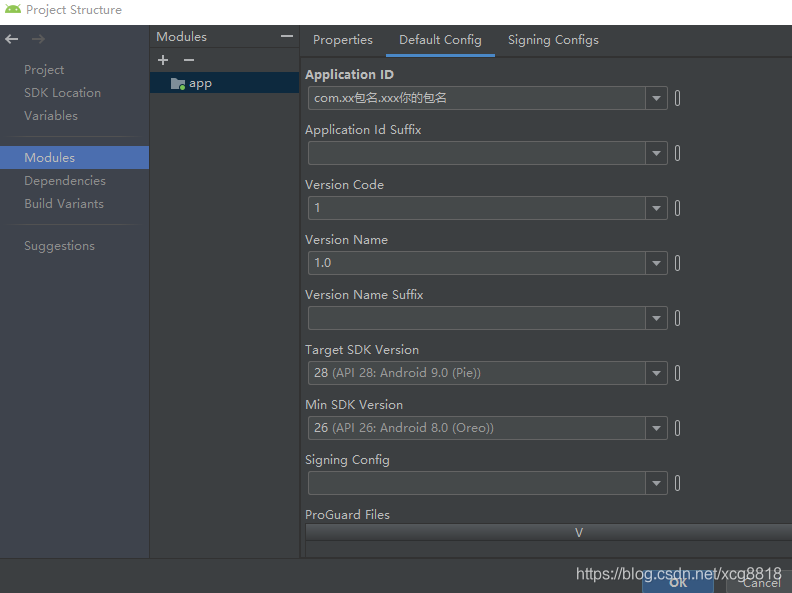Open Suggestions in sidebar
This screenshot has height=593, width=792.
tap(59, 246)
